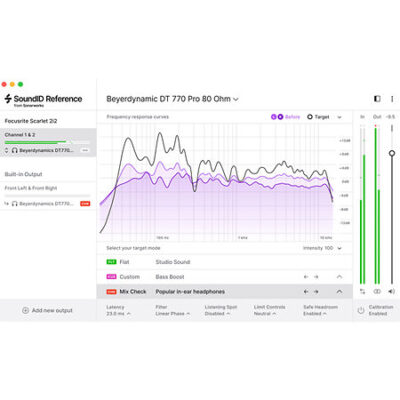The image size is (400, 400).
Task: Click the headphone icon under Built-in Output
Action: (15, 203)
